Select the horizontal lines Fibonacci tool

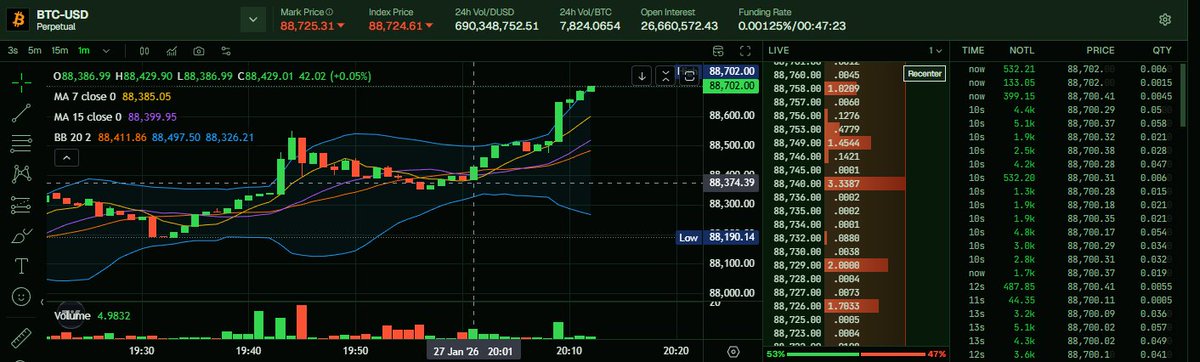(x=20, y=145)
